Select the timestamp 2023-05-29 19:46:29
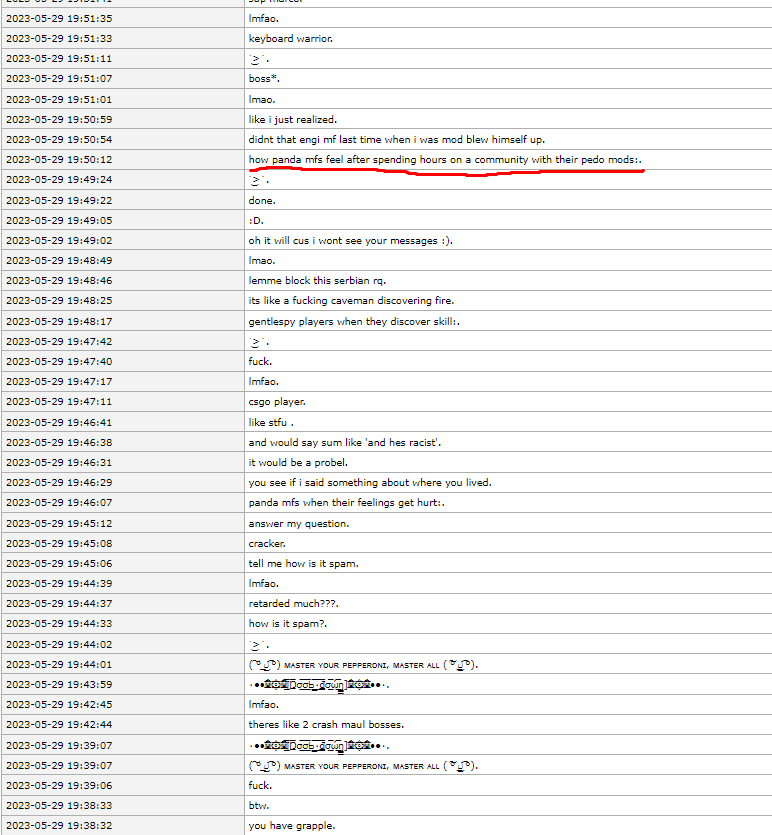The width and height of the screenshot is (772, 835). coord(59,483)
